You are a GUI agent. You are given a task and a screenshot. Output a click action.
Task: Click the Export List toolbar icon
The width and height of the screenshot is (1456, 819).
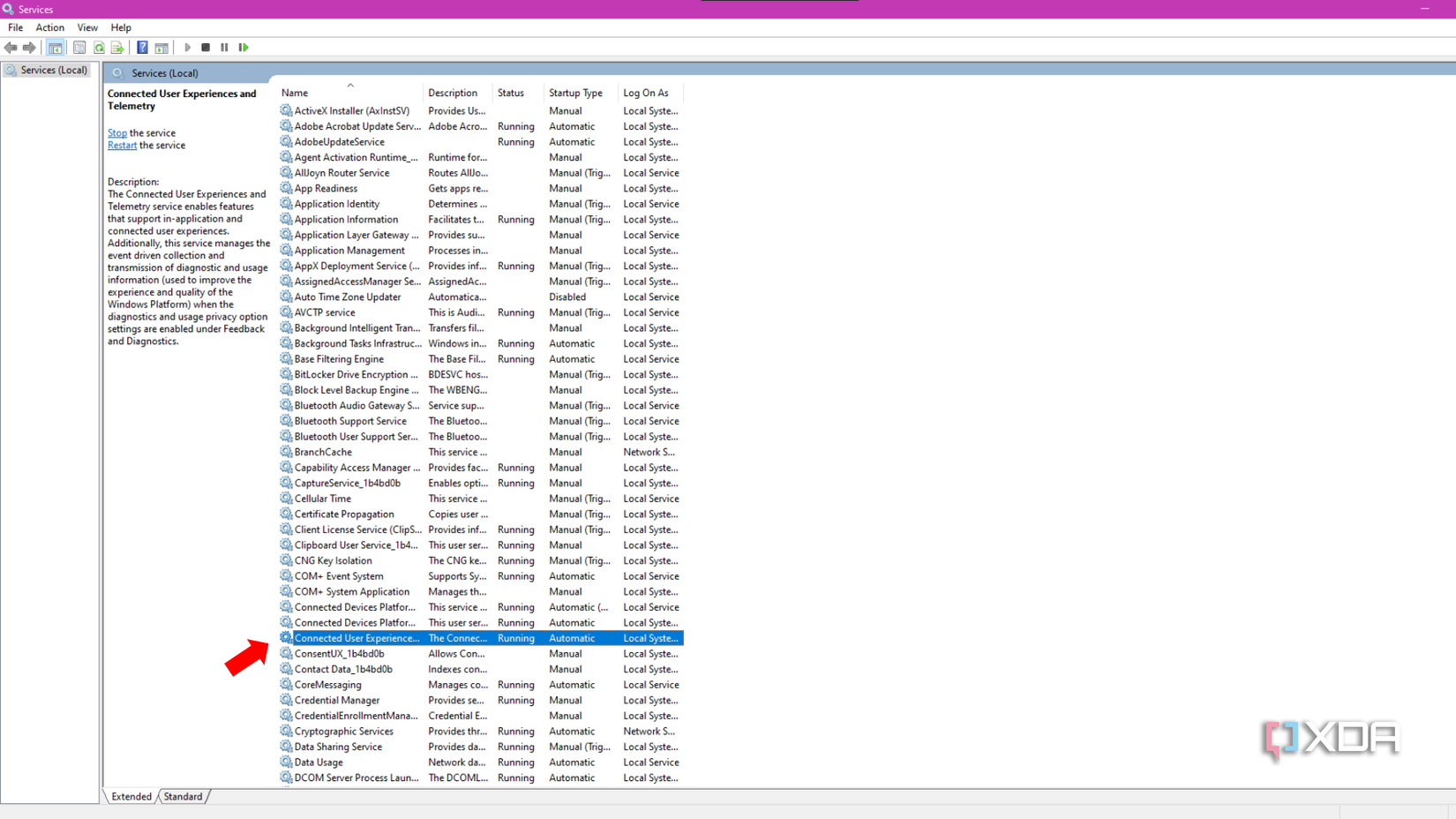point(117,48)
